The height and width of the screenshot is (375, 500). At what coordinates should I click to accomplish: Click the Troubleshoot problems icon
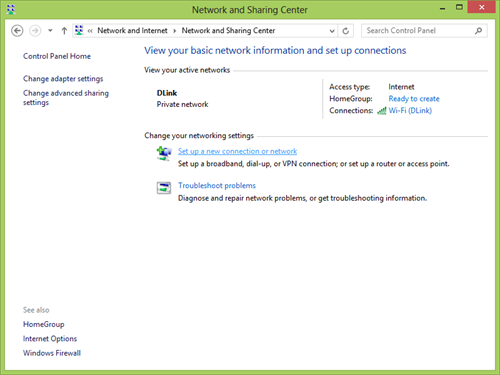point(164,188)
